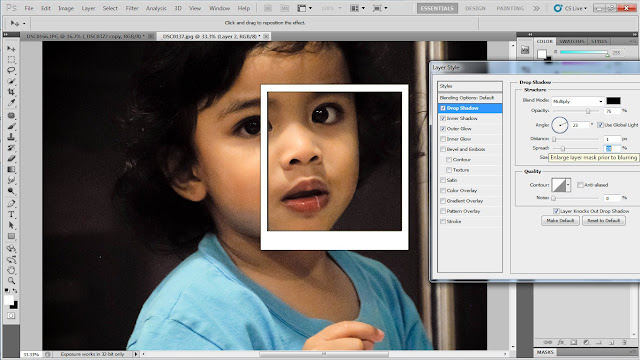Enable the Satin checkbox
This screenshot has width=640, height=360.
[x=443, y=180]
